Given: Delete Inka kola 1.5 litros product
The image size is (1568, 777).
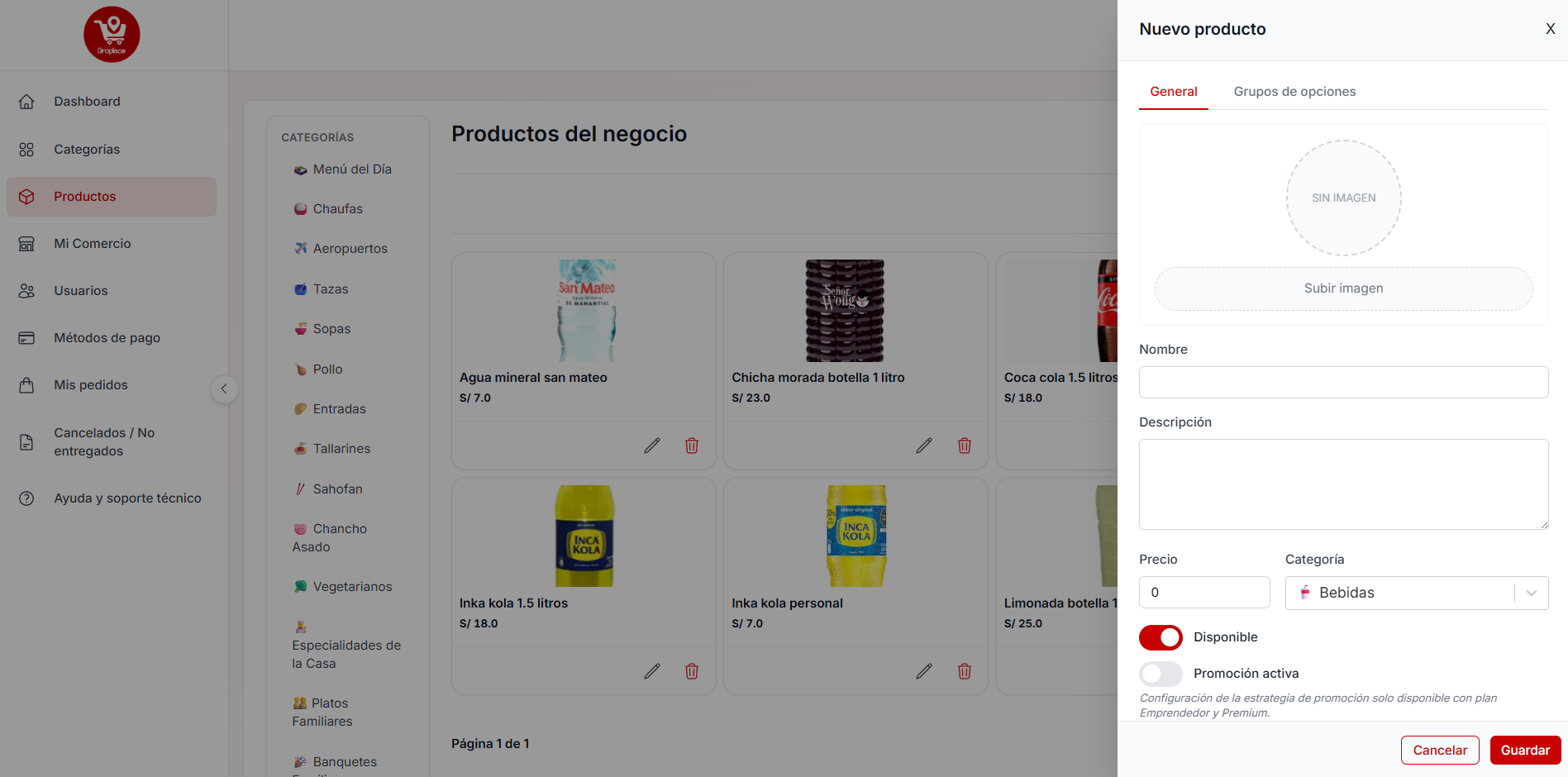Looking at the screenshot, I should 692,671.
